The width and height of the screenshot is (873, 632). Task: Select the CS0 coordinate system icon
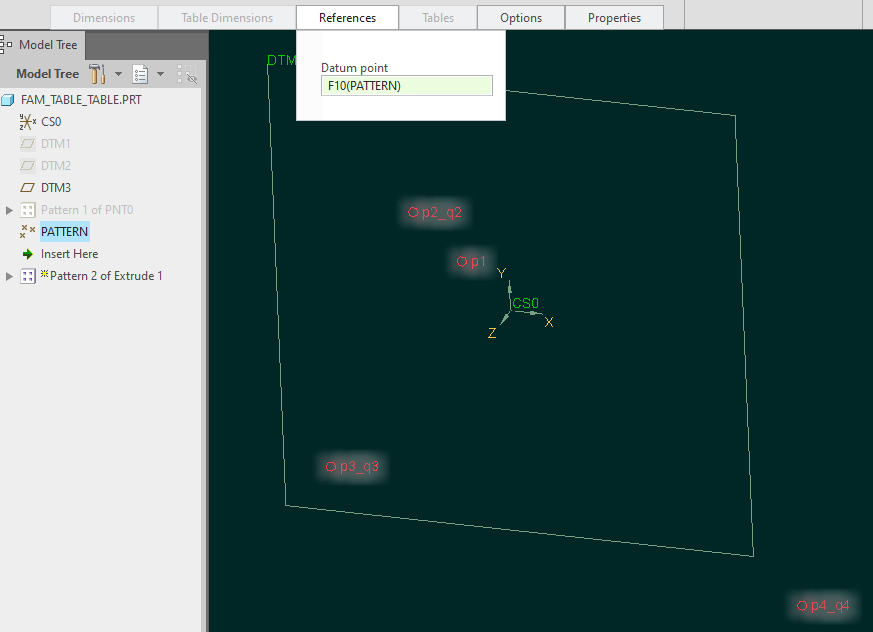(x=28, y=121)
